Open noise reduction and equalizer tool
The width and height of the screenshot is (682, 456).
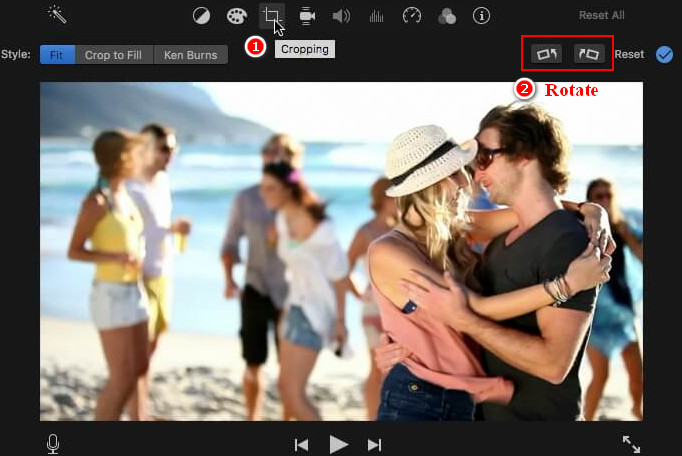click(377, 17)
